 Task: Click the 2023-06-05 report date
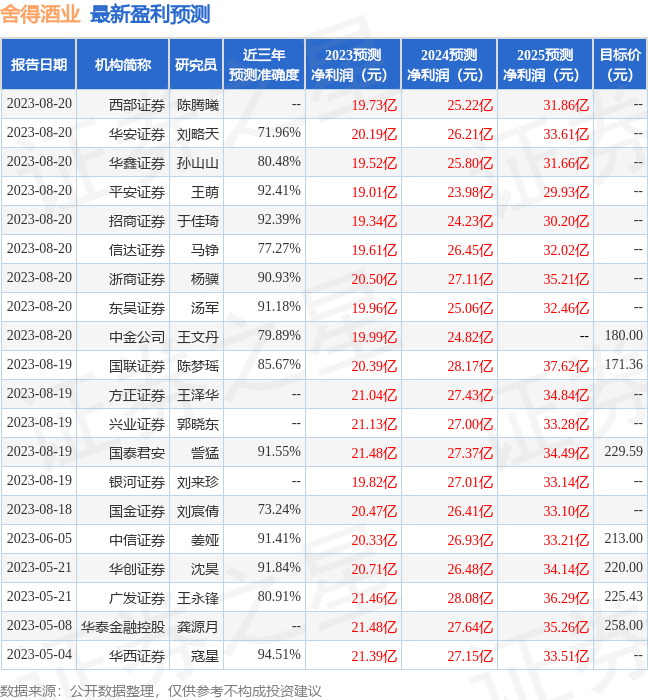tap(39, 538)
